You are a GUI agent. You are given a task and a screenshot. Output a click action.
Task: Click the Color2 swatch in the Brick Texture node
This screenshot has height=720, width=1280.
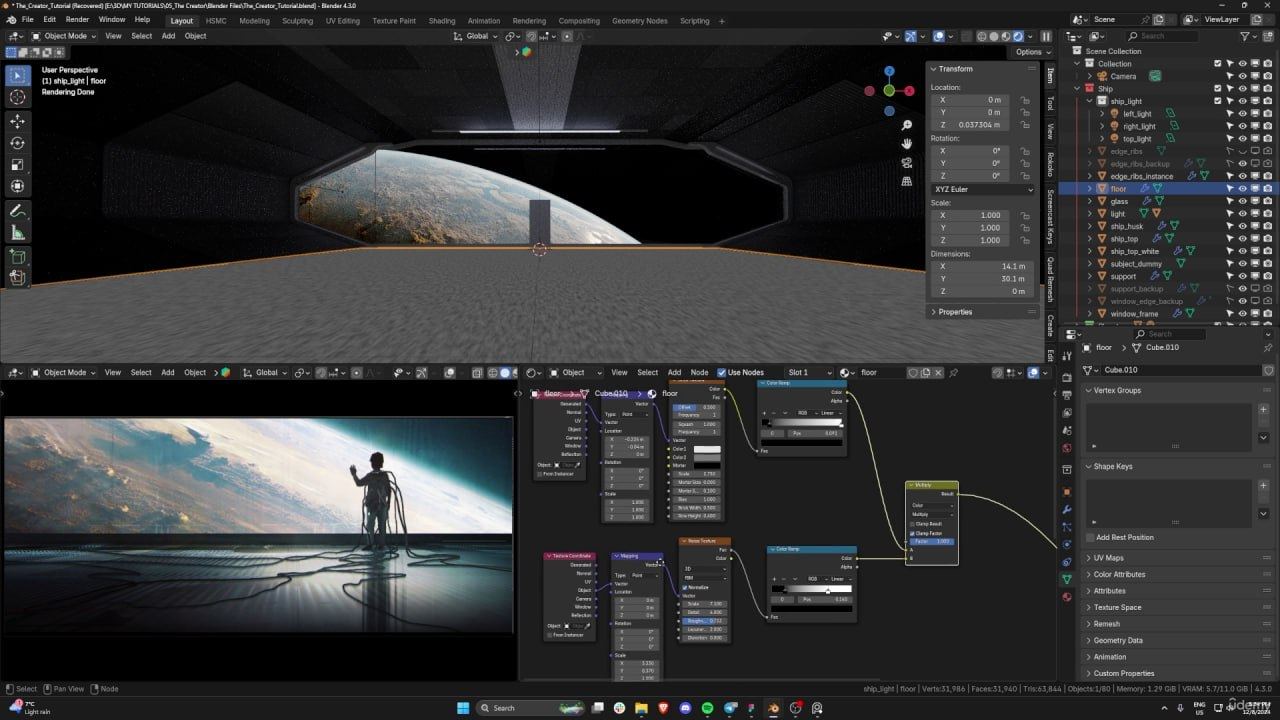(706, 457)
